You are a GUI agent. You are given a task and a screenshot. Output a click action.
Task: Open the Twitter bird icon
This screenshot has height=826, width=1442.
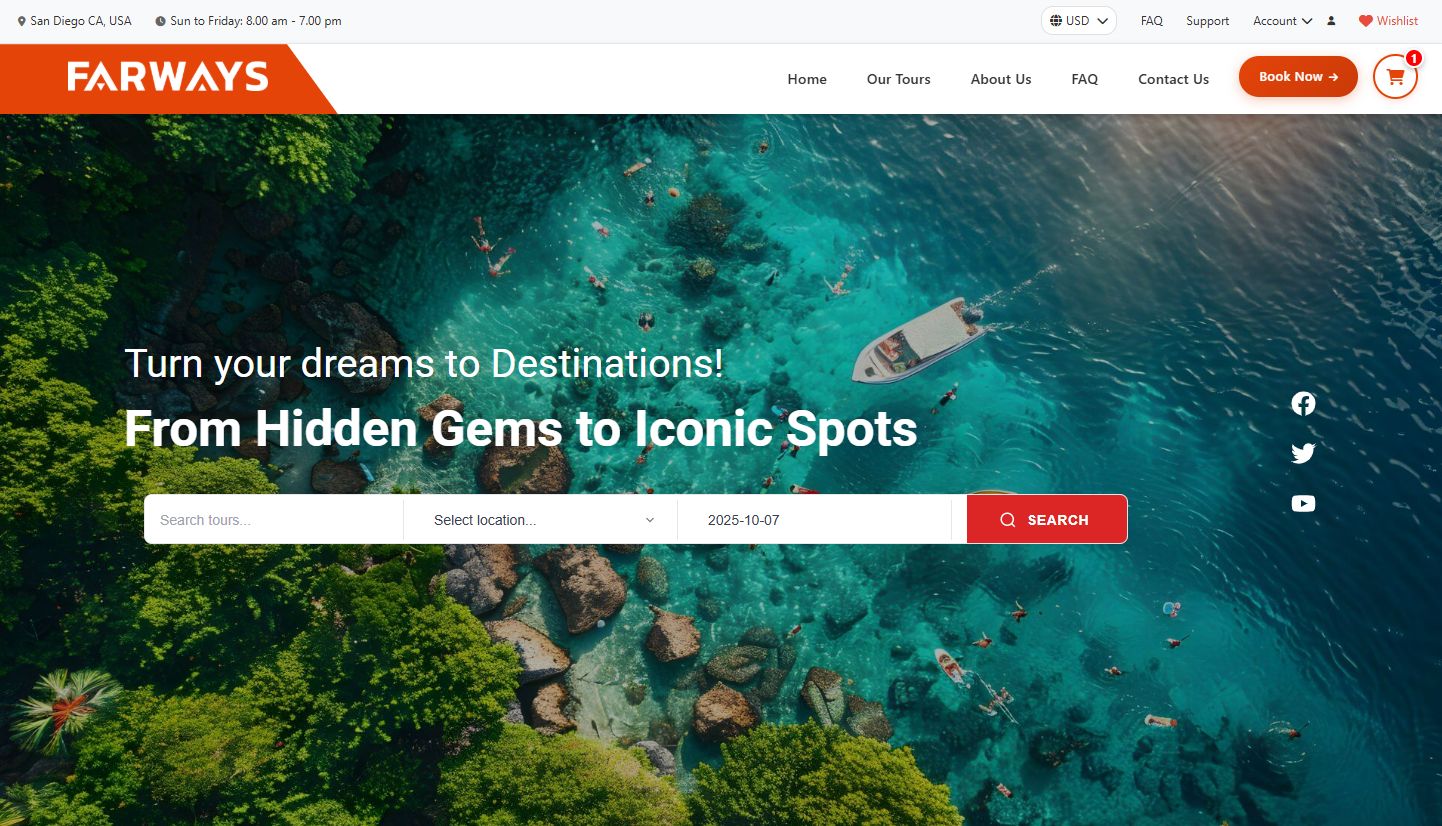(1303, 453)
